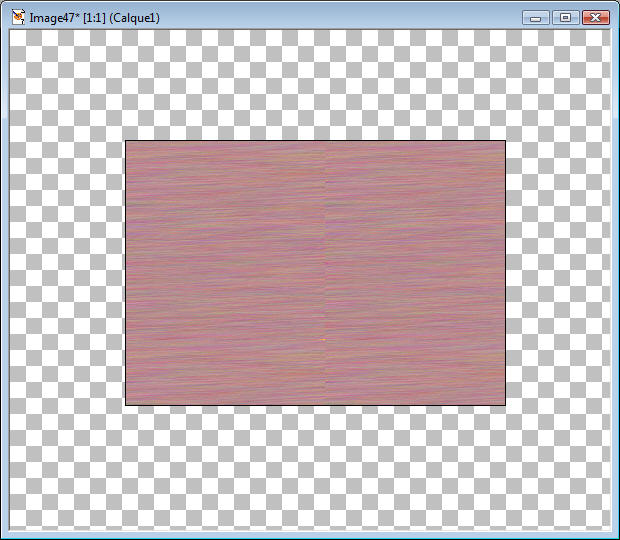The image size is (620, 540).
Task: Close the Image47 window
Action: (x=595, y=18)
